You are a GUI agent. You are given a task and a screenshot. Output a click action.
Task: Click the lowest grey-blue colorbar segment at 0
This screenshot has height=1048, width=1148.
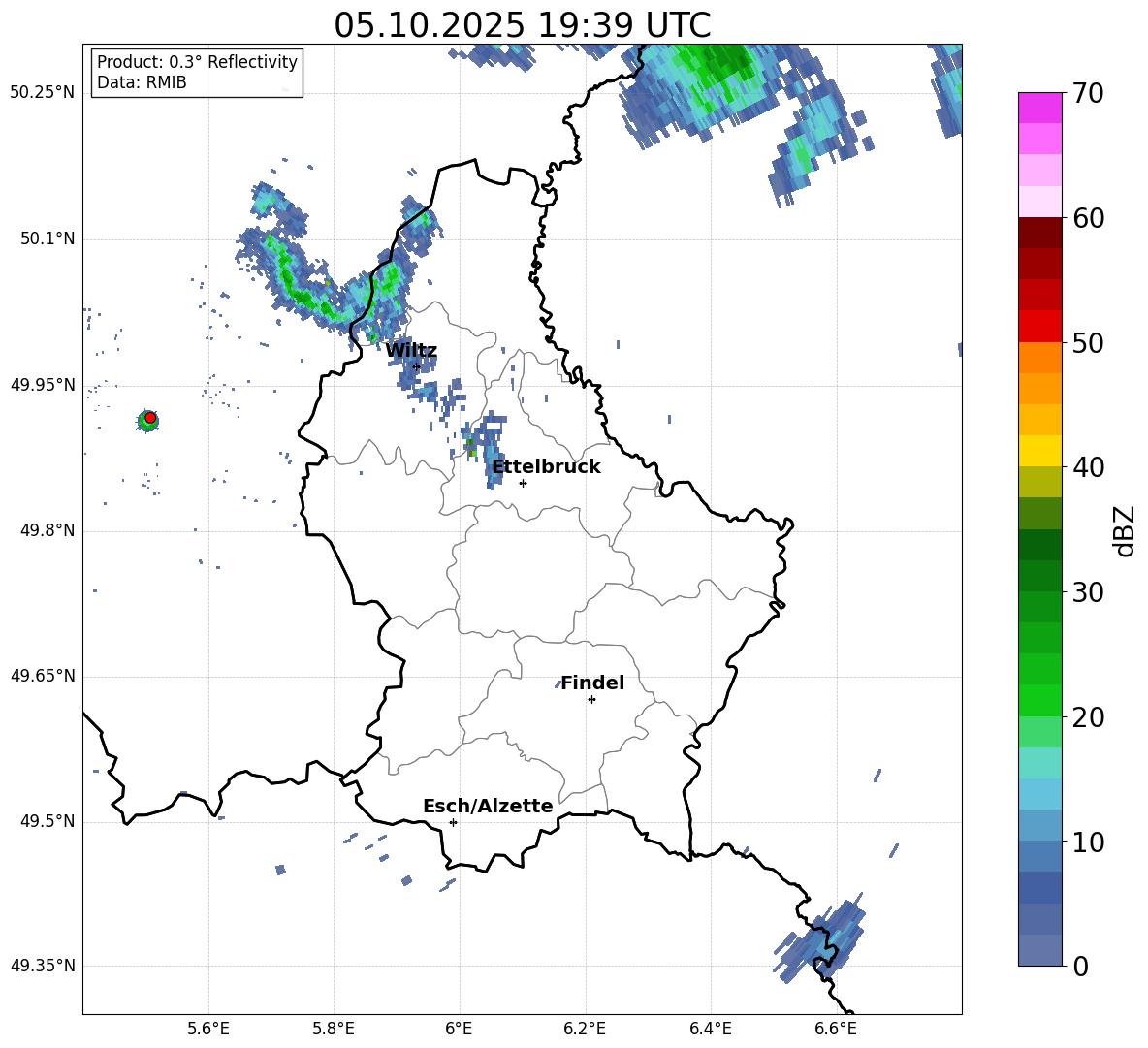point(1039,950)
